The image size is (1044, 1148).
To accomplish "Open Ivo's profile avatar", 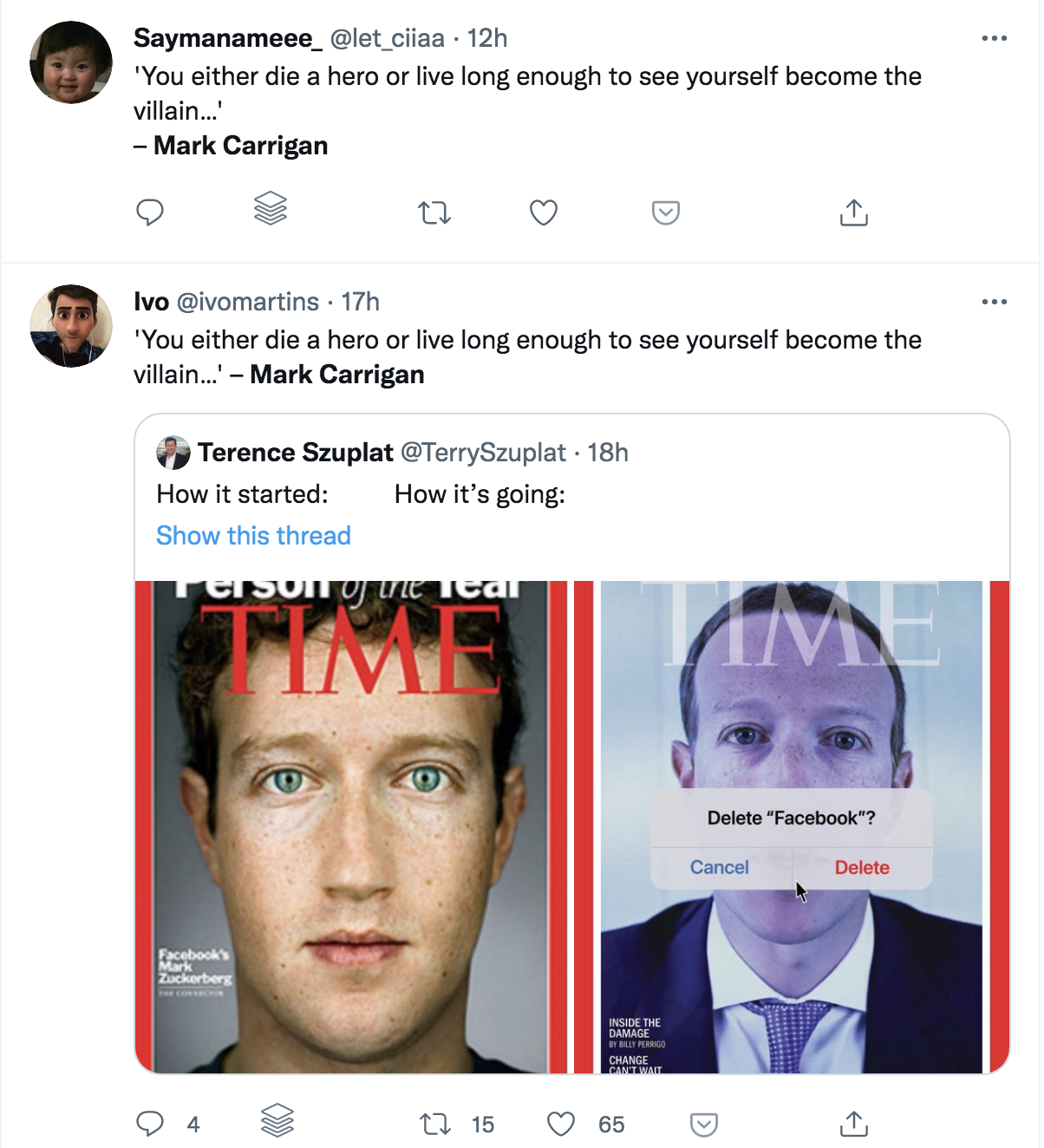I will [x=71, y=326].
